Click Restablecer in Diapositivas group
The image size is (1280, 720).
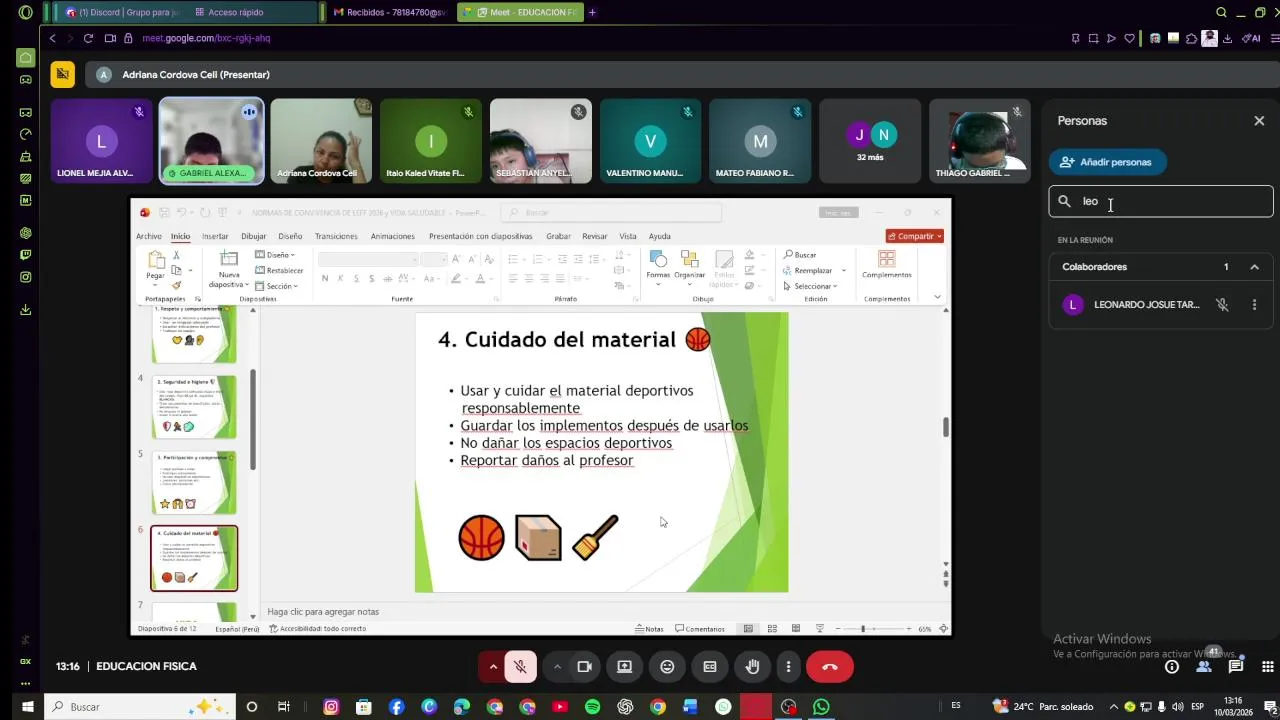(279, 270)
